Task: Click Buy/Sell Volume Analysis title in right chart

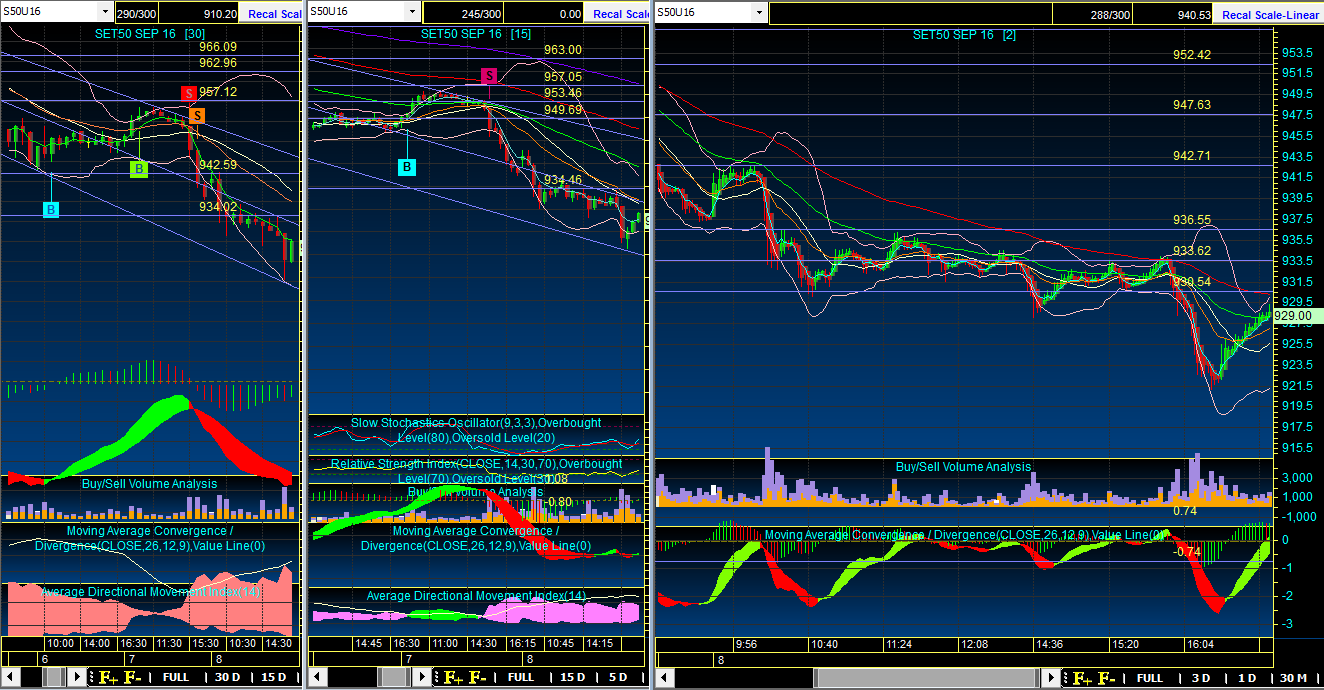Action: point(963,467)
